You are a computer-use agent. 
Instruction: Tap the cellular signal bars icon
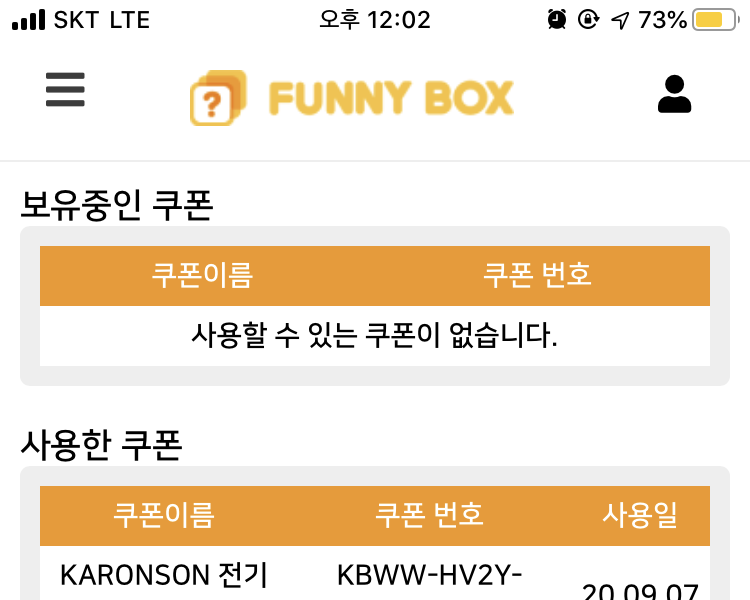click(28, 20)
